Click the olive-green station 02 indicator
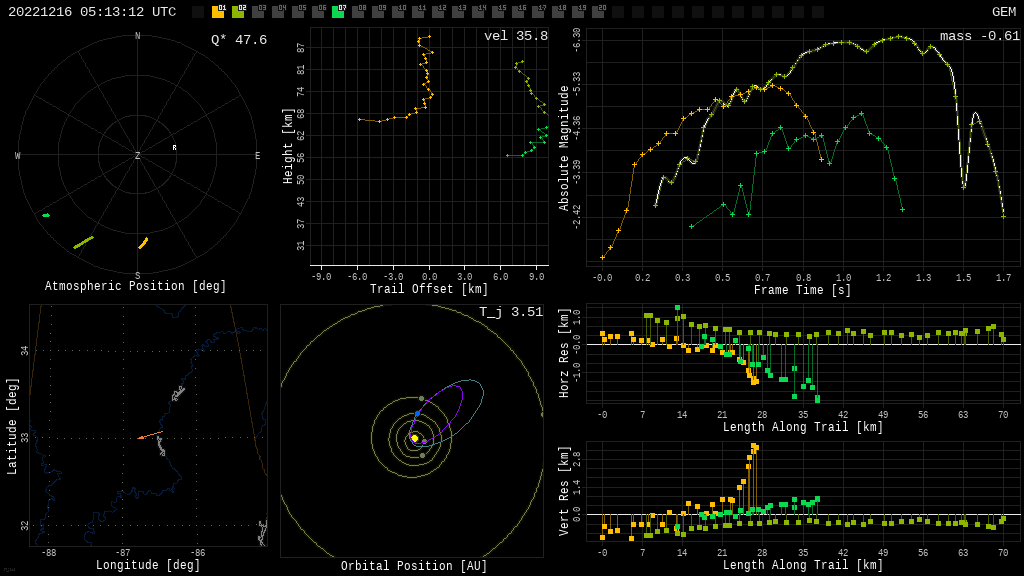 click(238, 12)
